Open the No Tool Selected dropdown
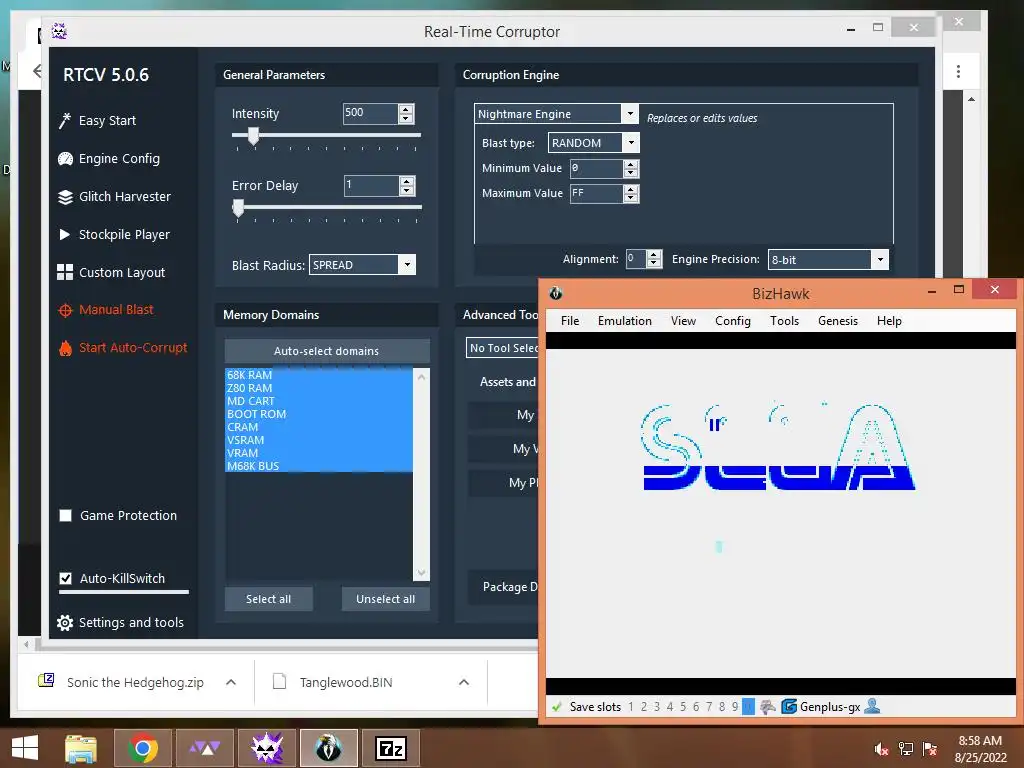 pyautogui.click(x=503, y=348)
